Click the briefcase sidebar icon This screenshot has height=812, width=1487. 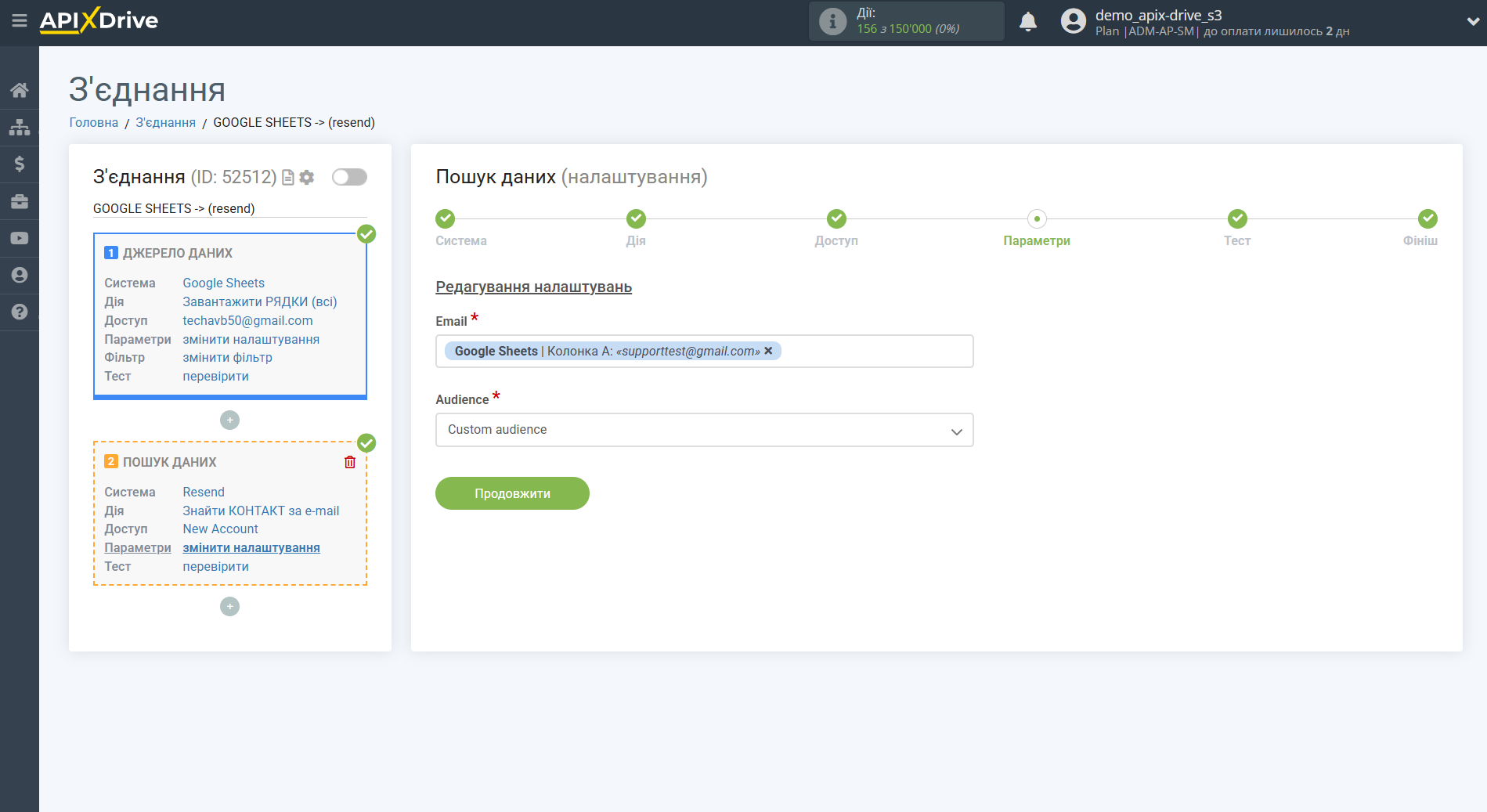[20, 201]
